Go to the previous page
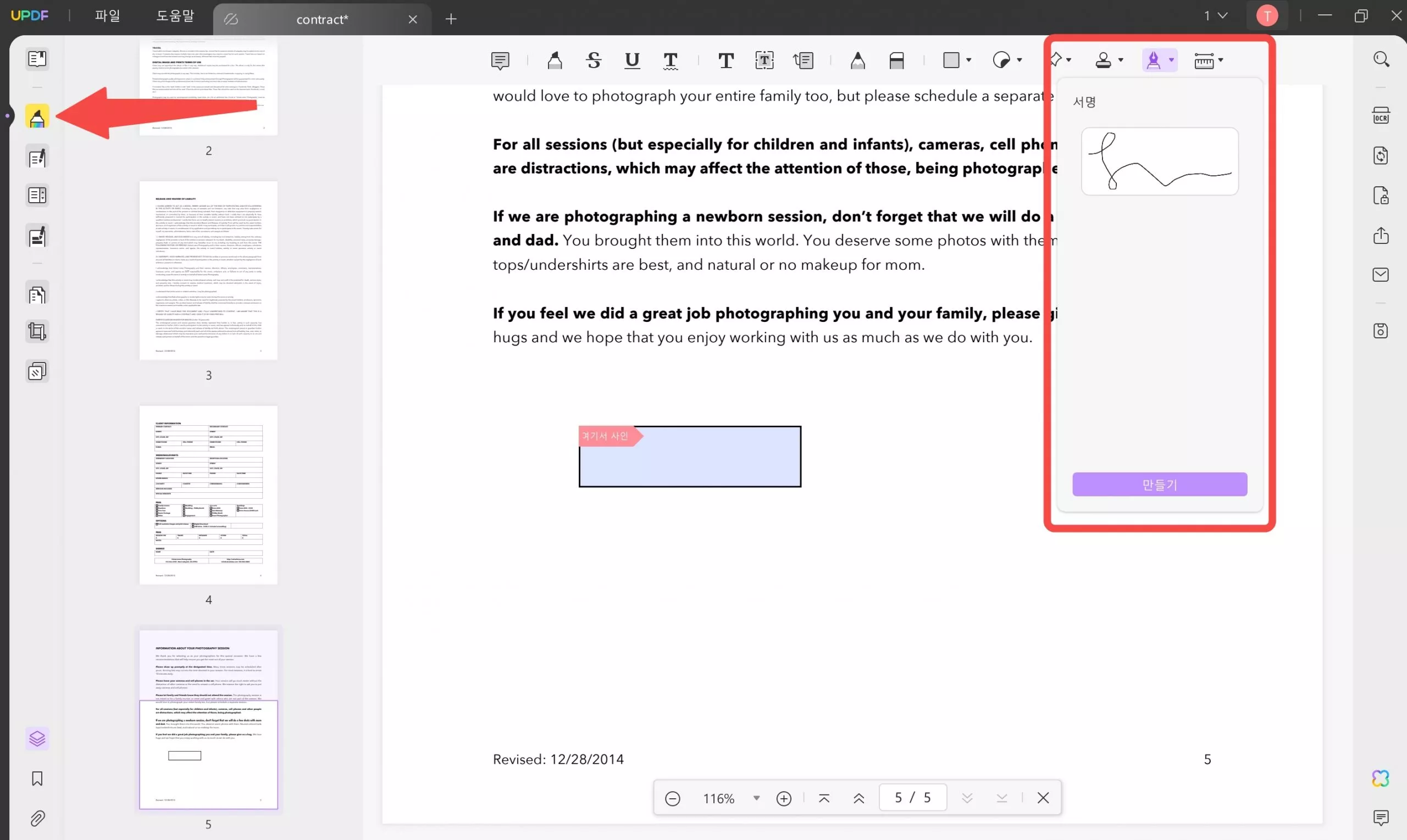Screen dimensions: 1407x840 point(859,798)
